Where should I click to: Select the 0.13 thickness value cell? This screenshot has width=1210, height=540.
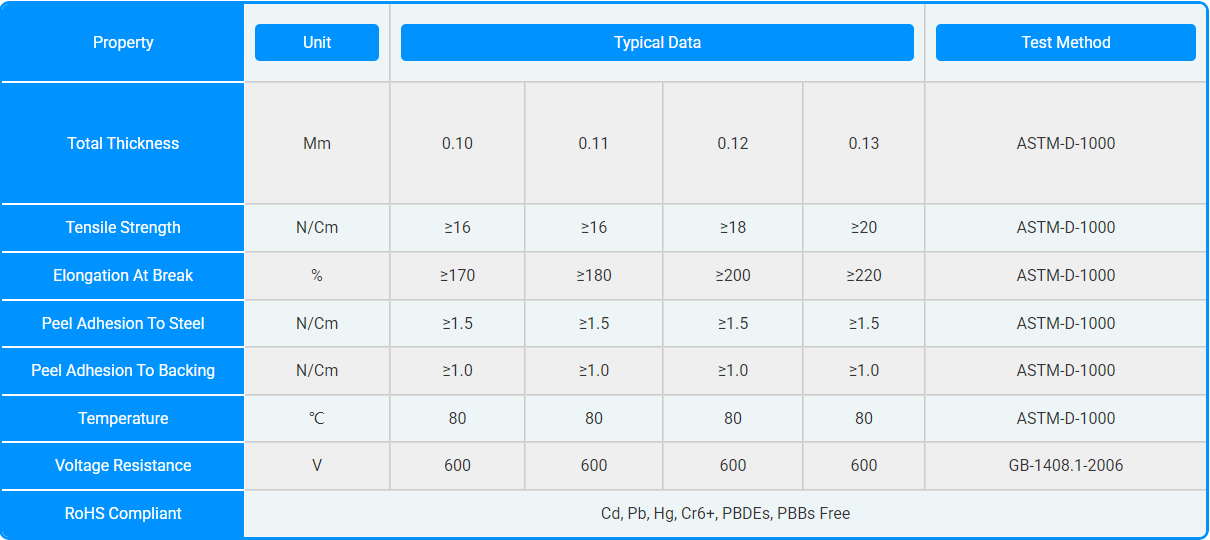point(864,143)
